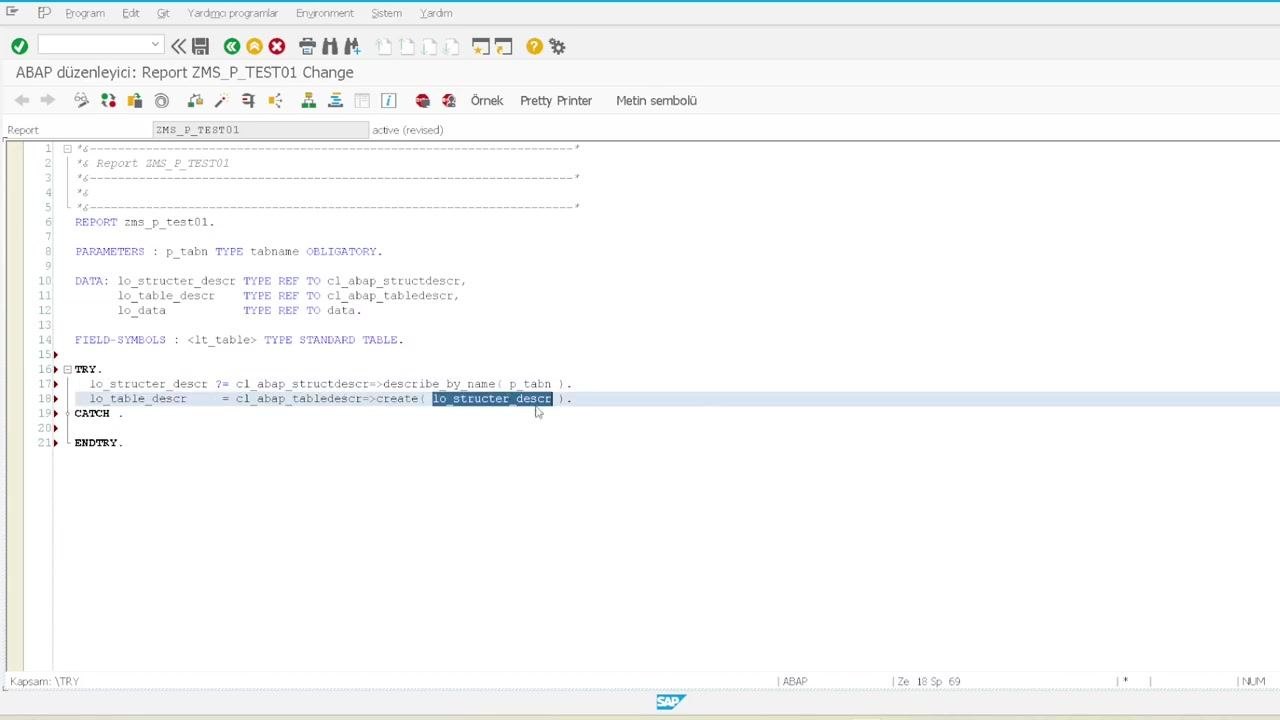Exit via the yellow up-arrow icon

pyautogui.click(x=254, y=46)
